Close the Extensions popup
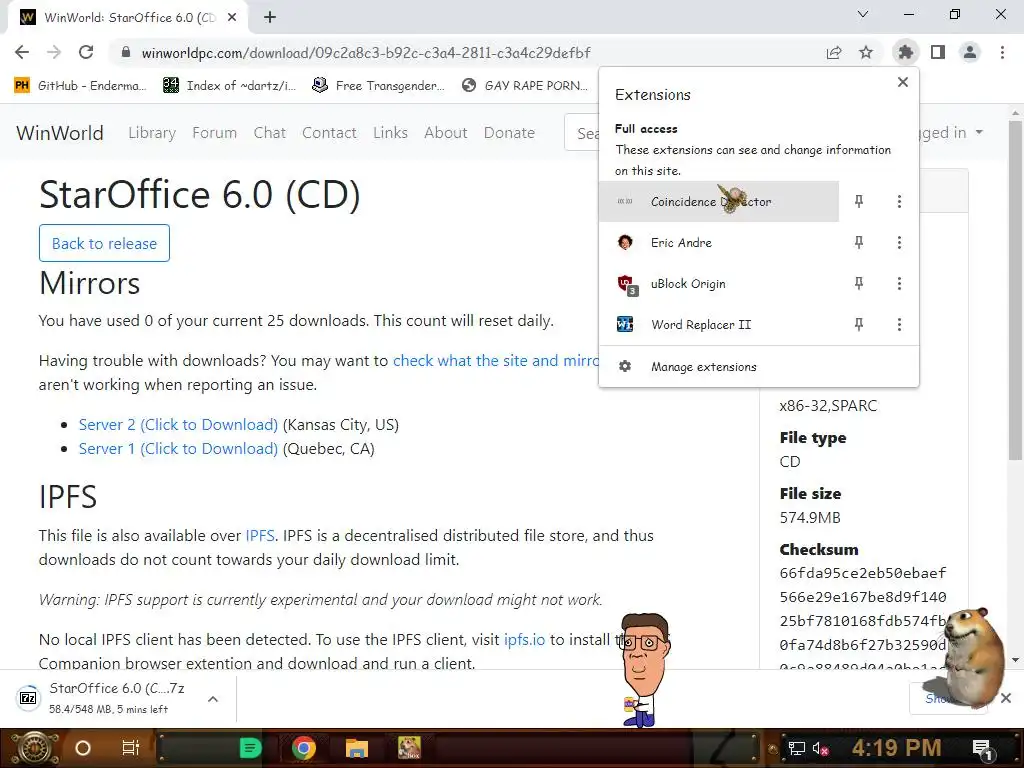The width and height of the screenshot is (1024, 768). coord(903,82)
